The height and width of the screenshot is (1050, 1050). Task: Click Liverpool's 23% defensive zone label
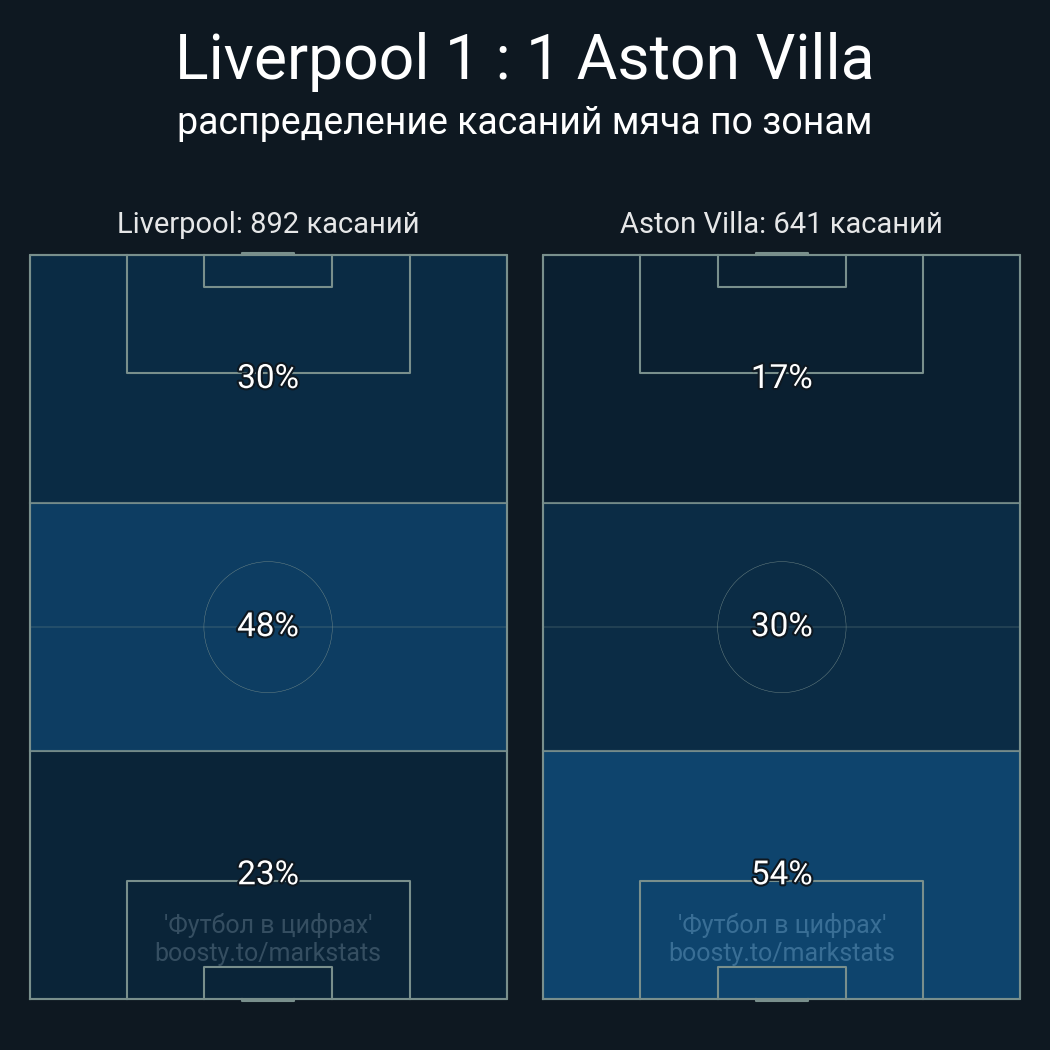[x=268, y=874]
